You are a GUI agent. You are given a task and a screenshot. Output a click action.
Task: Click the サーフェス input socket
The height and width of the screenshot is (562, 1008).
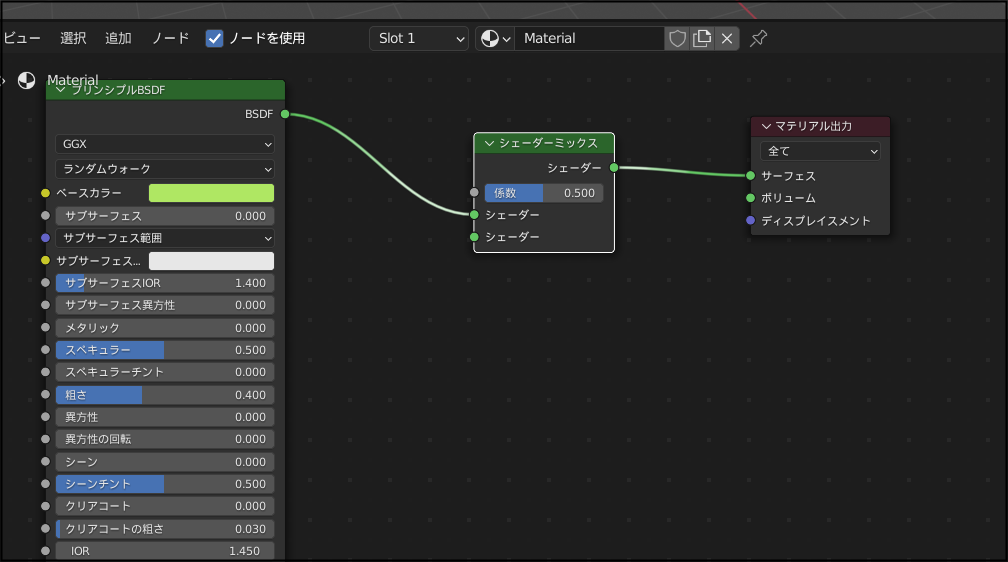(750, 176)
